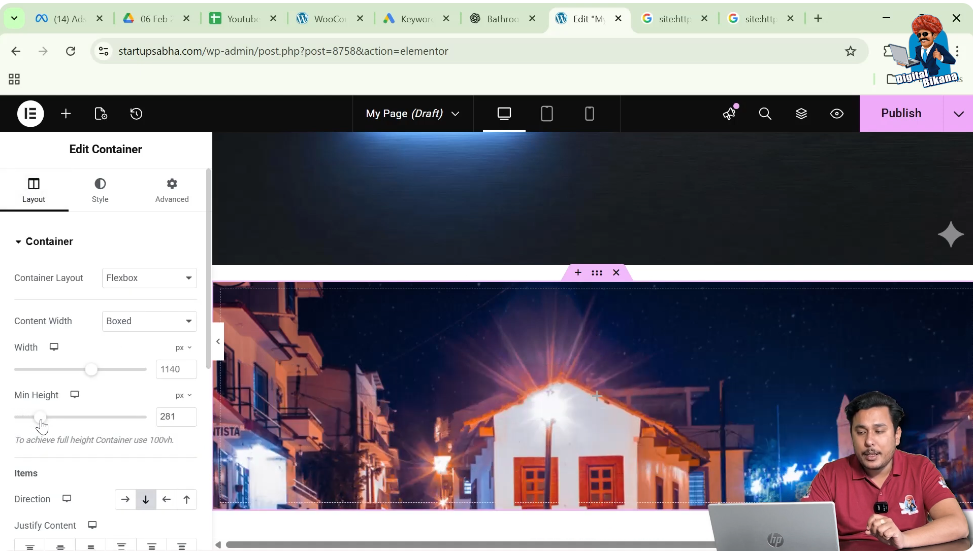973x554 pixels.
Task: Open the document Page Settings icon
Action: coord(101,114)
